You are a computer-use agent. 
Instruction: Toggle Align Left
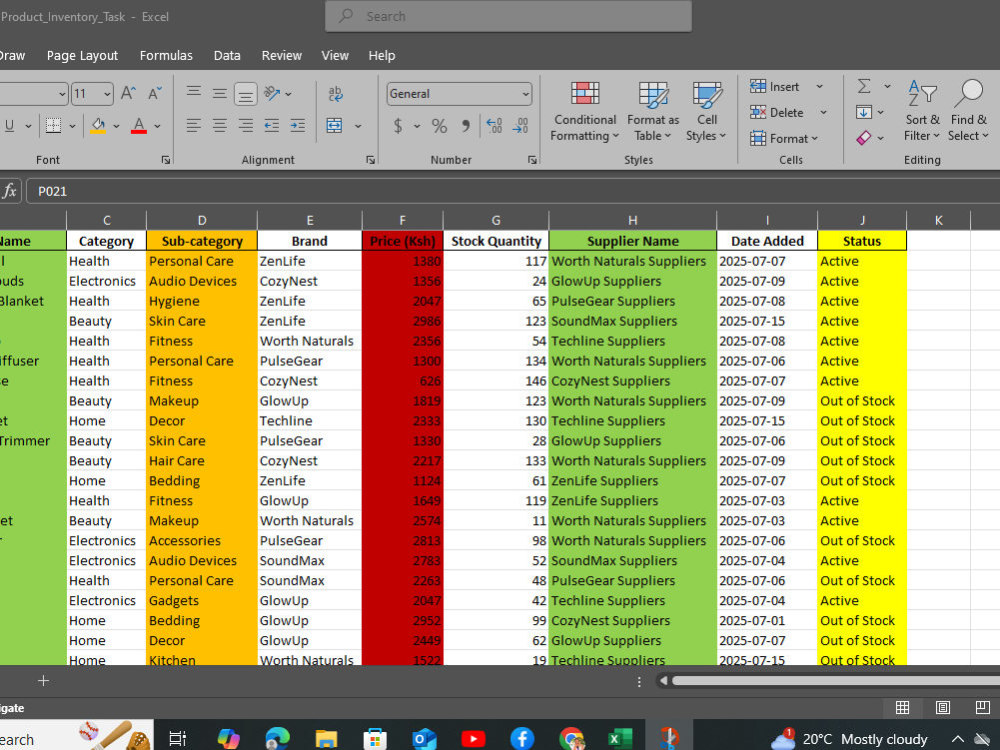(194, 126)
